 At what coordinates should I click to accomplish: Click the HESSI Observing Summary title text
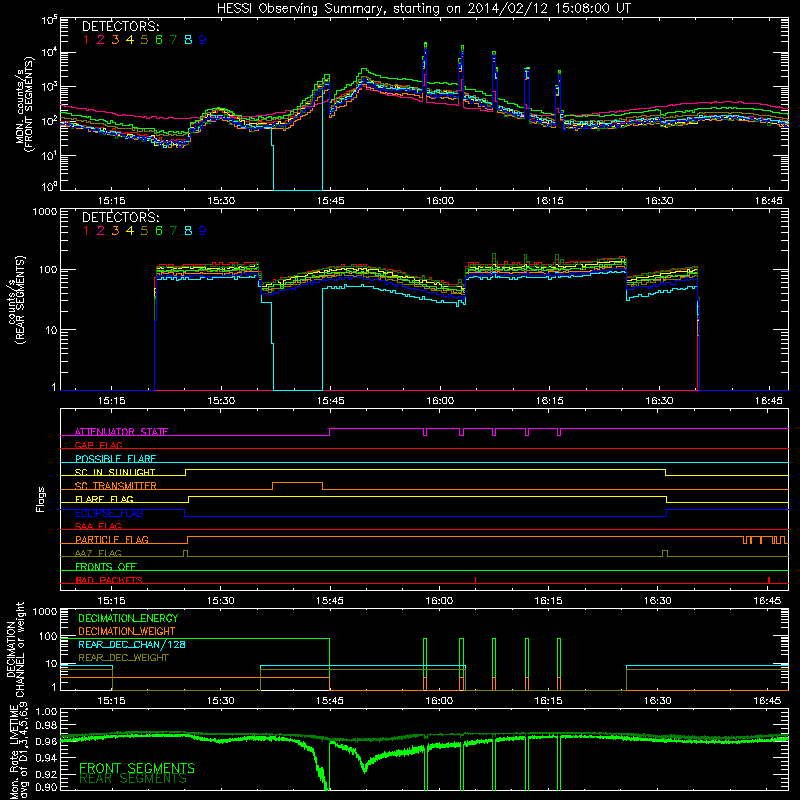(424, 9)
